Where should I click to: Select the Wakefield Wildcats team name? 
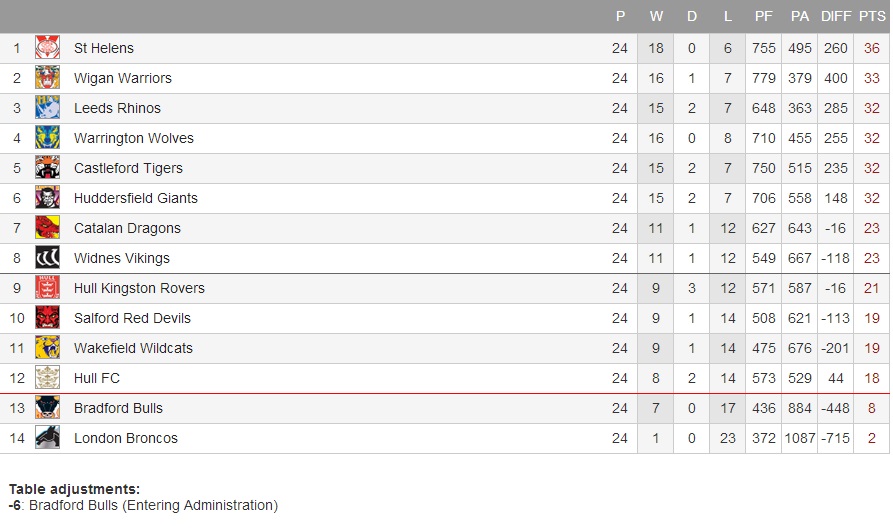tap(133, 348)
